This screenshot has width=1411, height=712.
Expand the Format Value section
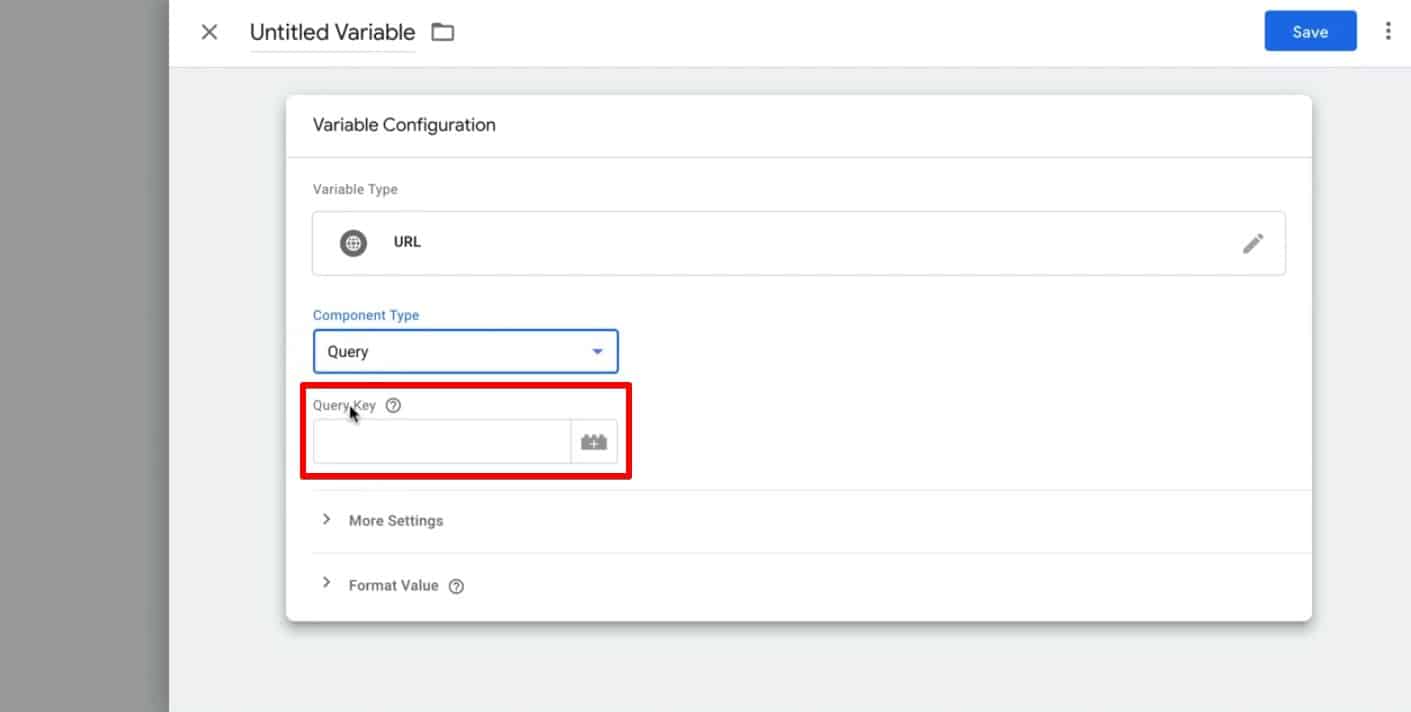coord(393,585)
